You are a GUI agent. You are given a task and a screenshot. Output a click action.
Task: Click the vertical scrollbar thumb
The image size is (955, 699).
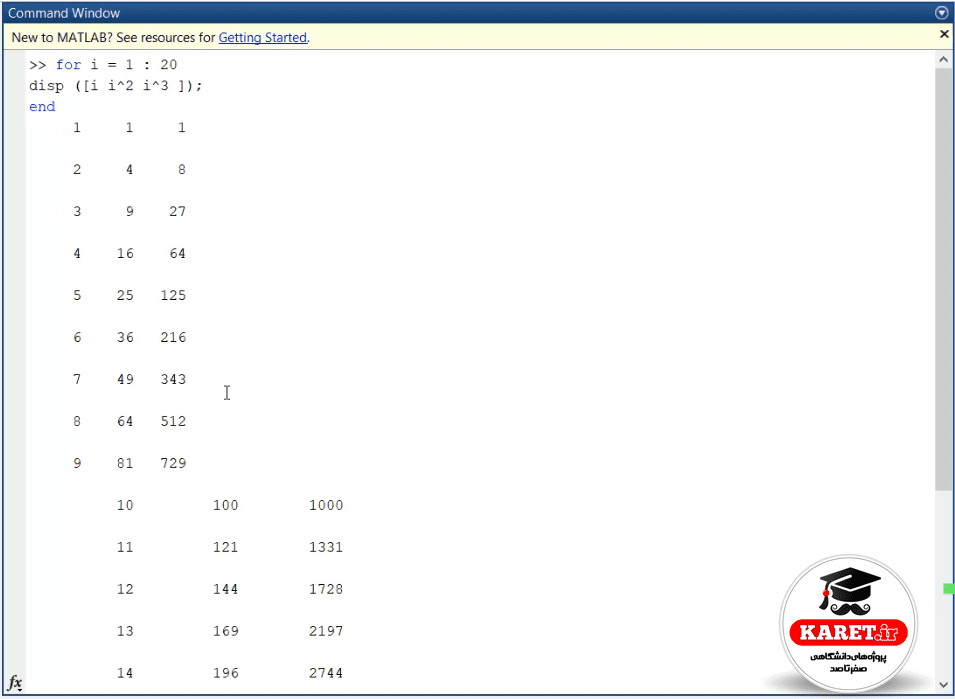pyautogui.click(x=943, y=279)
